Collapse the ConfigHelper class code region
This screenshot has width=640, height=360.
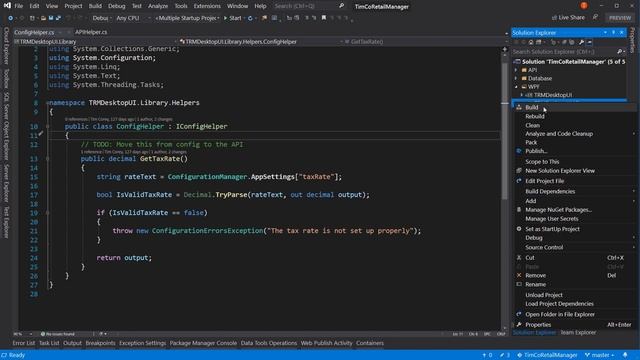pos(47,126)
